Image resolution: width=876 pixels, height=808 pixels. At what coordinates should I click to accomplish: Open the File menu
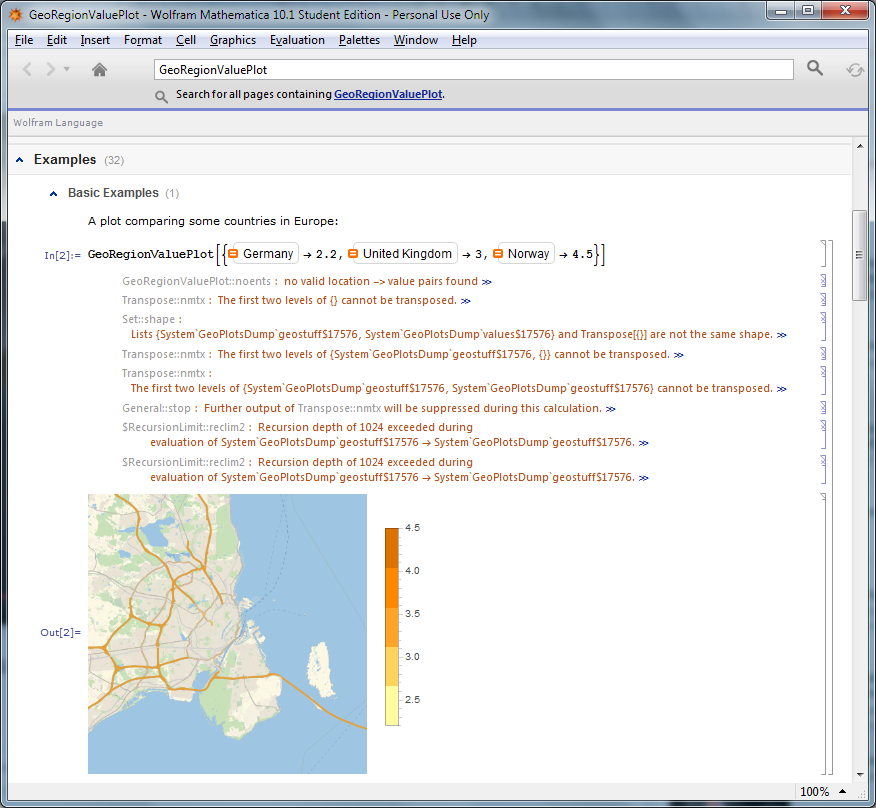tap(23, 40)
